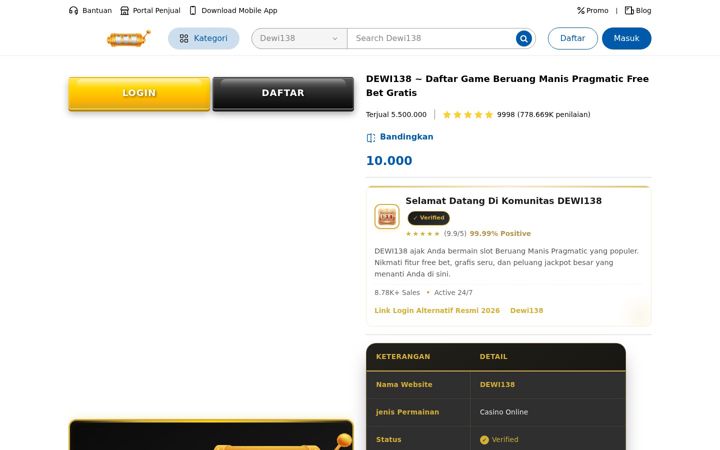Click the Bandingkan compare icon

371,137
